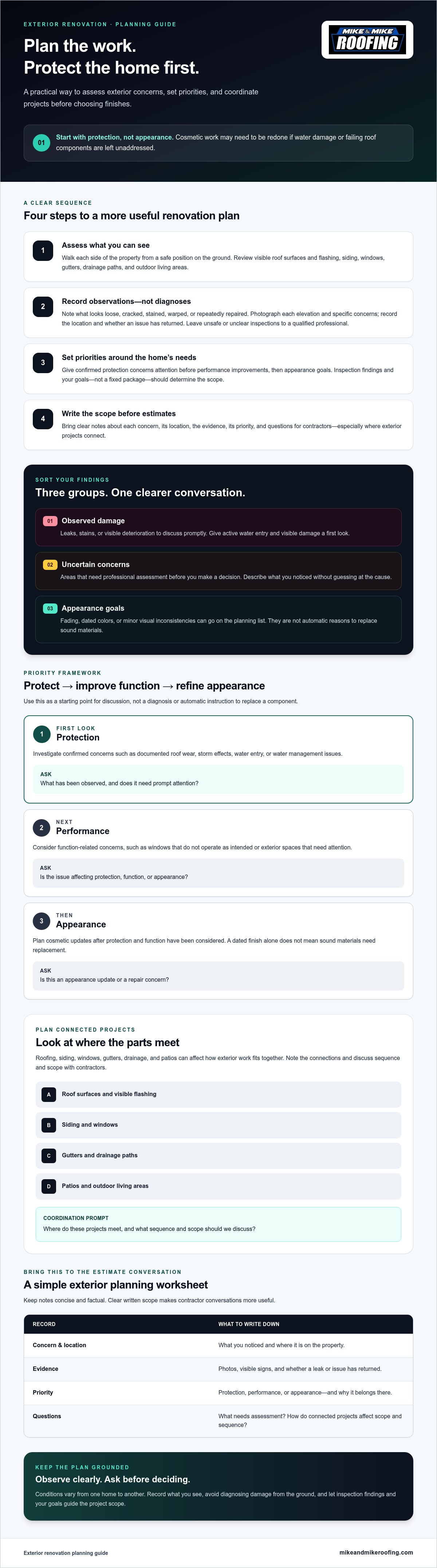
Task: Click the pink 01 Observed damage tag
Action: click(x=50, y=521)
